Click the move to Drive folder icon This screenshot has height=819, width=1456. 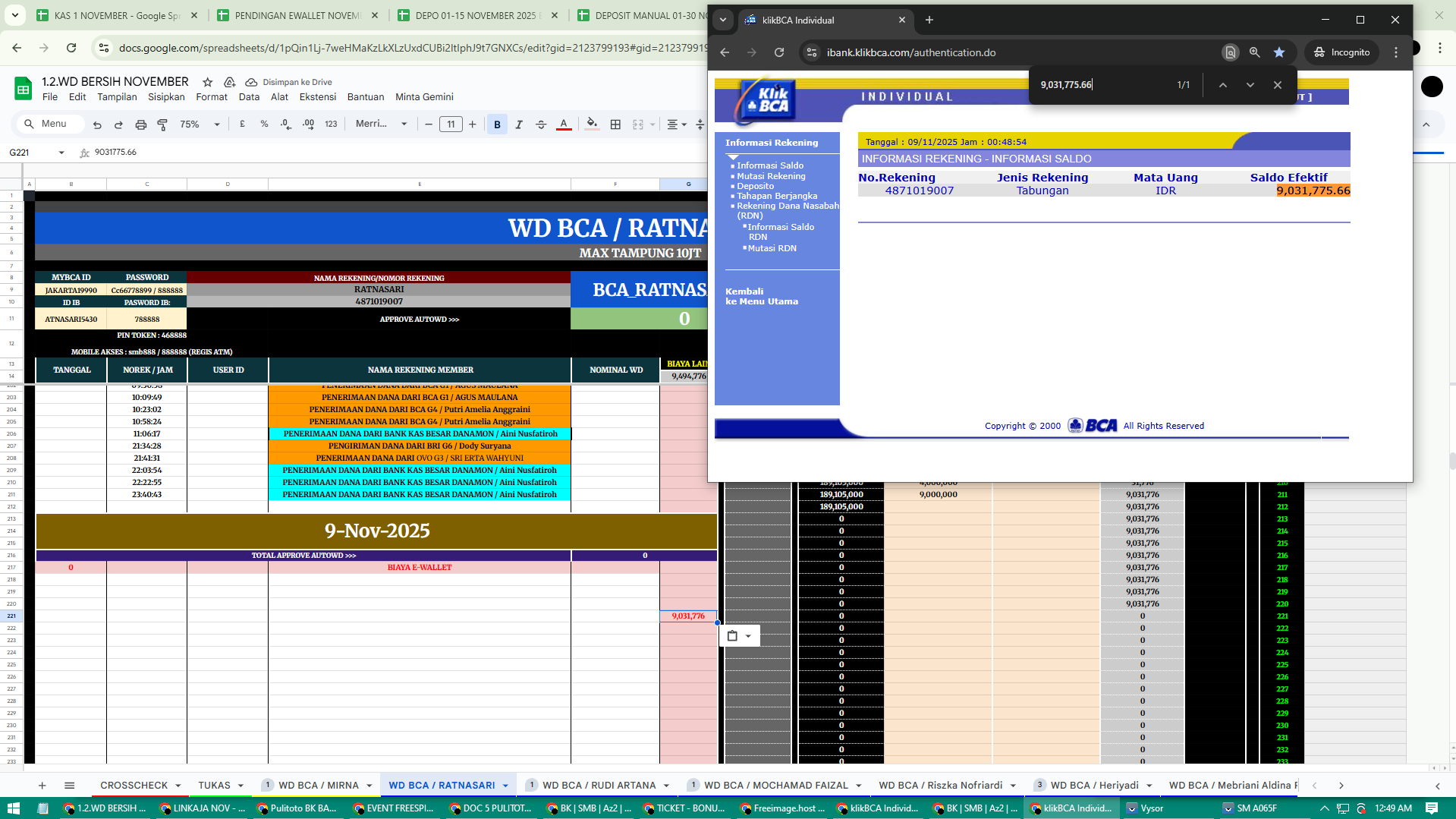[229, 82]
